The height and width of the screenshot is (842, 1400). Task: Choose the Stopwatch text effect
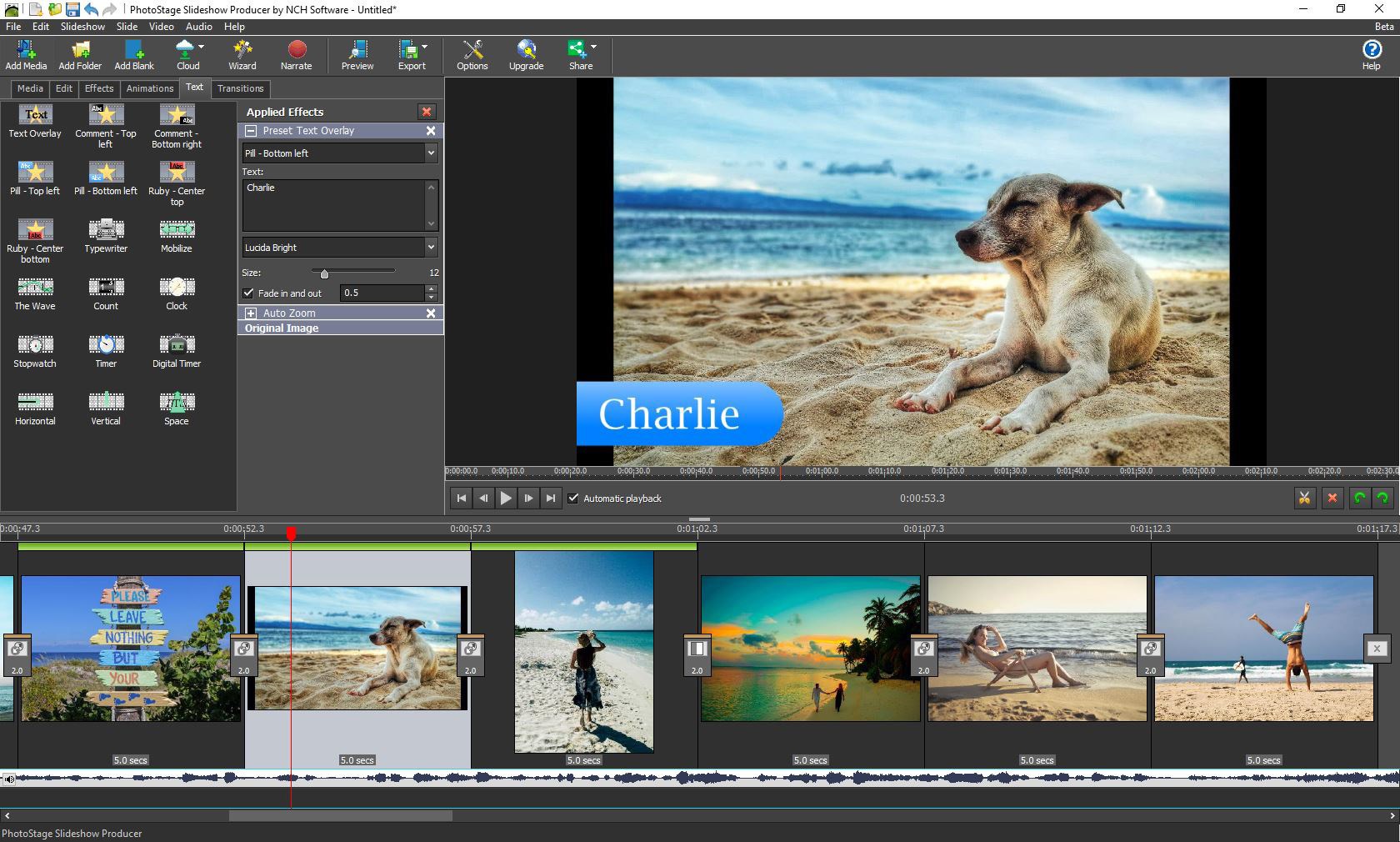(x=35, y=350)
